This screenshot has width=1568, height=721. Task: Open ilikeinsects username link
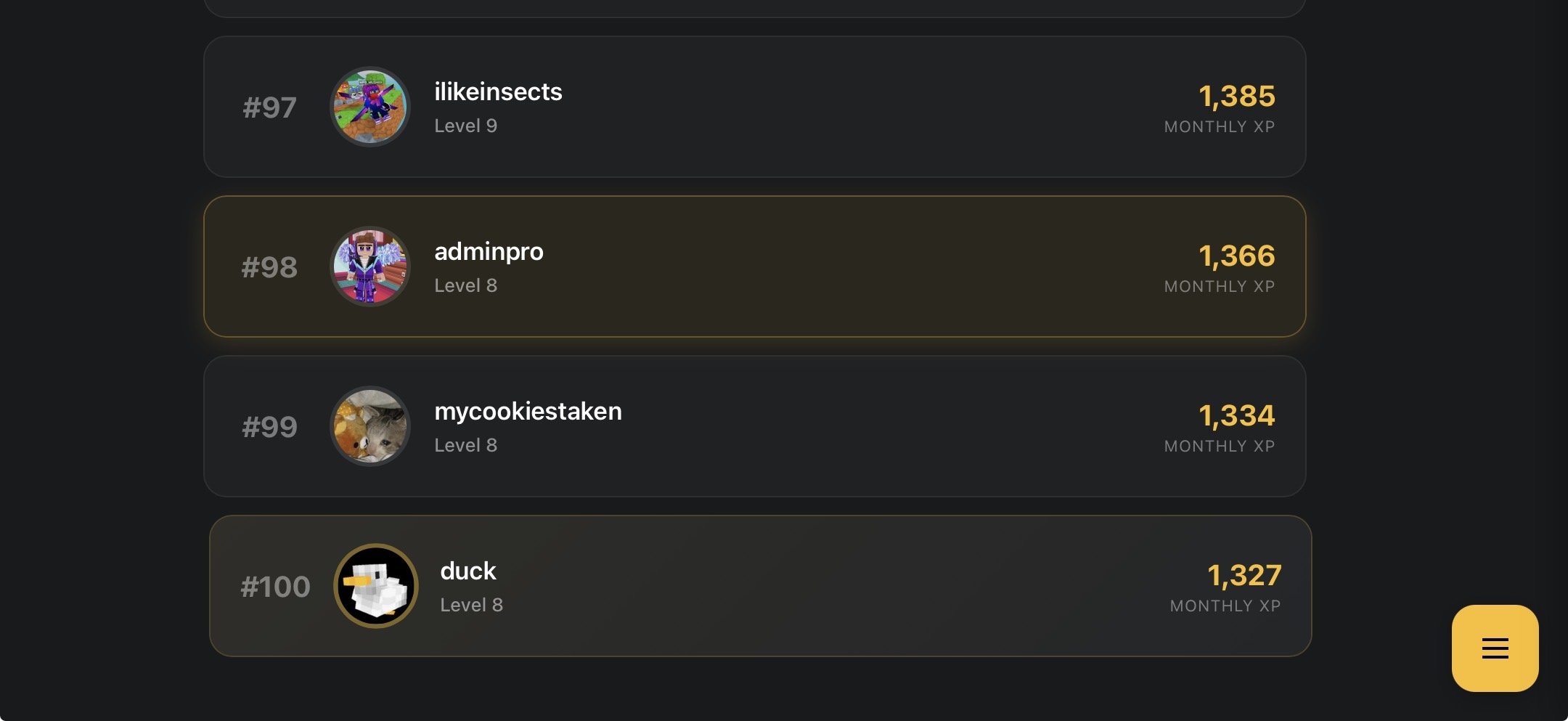click(x=498, y=92)
